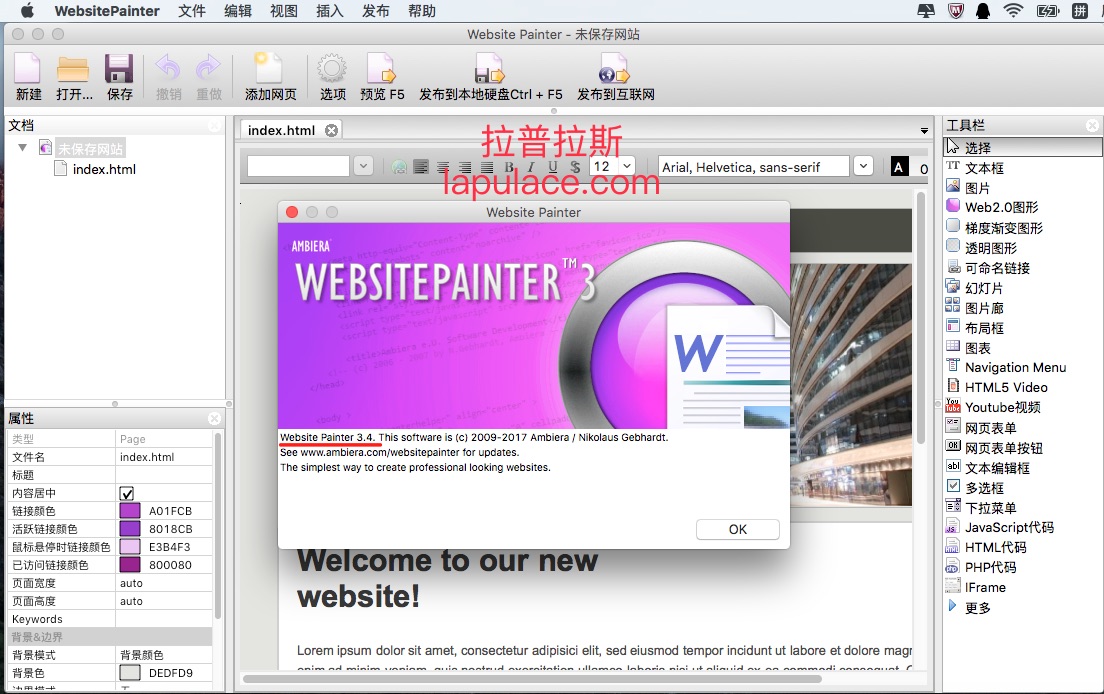Select index.html in the document tree
The width and height of the screenshot is (1104, 694).
pos(104,169)
